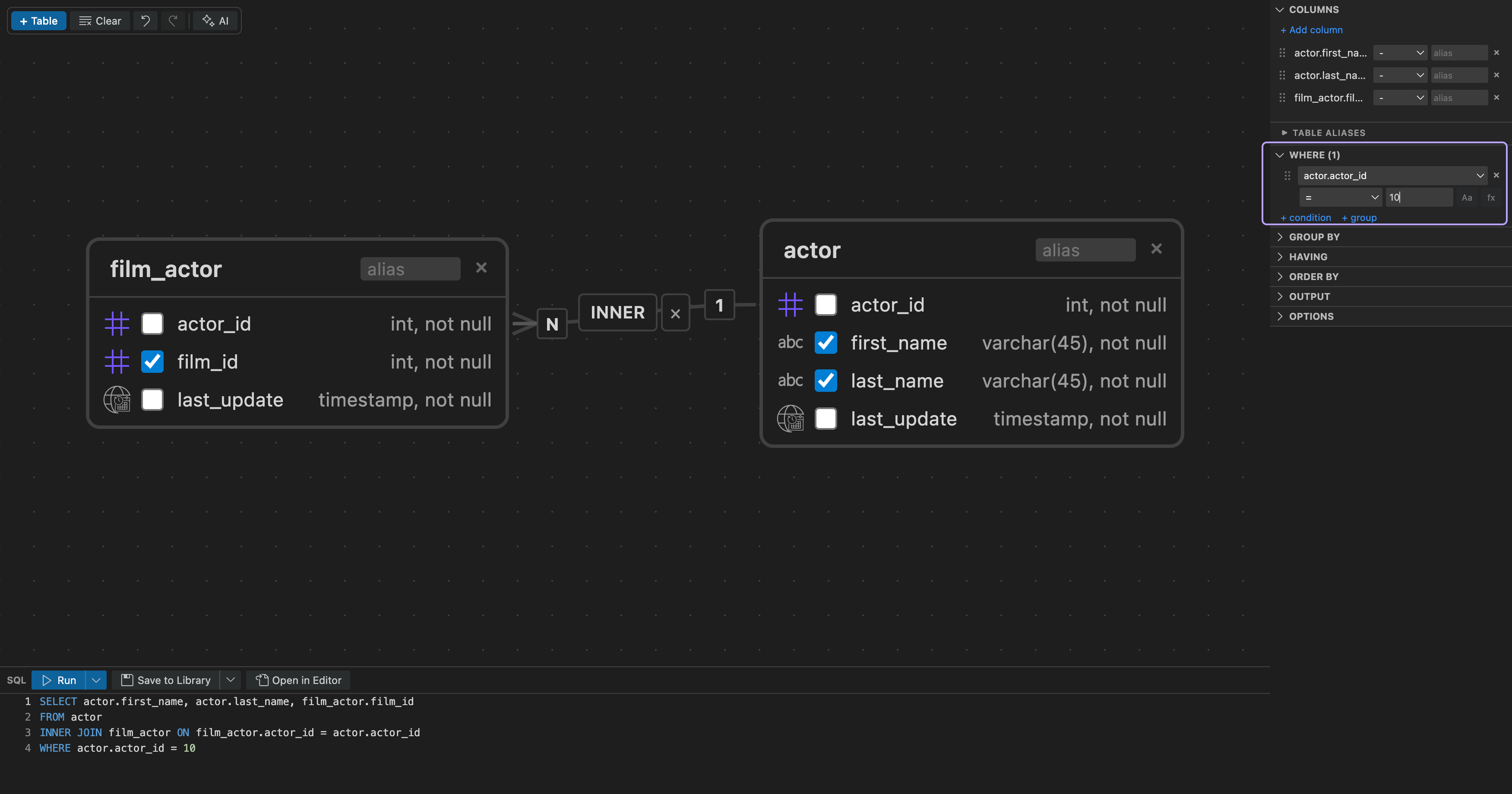Screen dimensions: 1512x794
Task: Check film_actor actor_id column checkbox
Action: pyautogui.click(x=152, y=324)
